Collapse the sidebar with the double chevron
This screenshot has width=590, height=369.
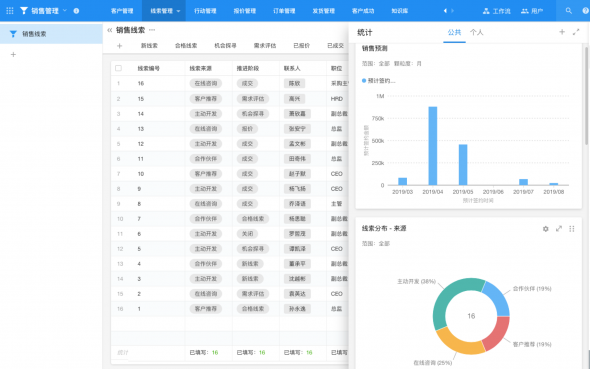click(x=109, y=30)
